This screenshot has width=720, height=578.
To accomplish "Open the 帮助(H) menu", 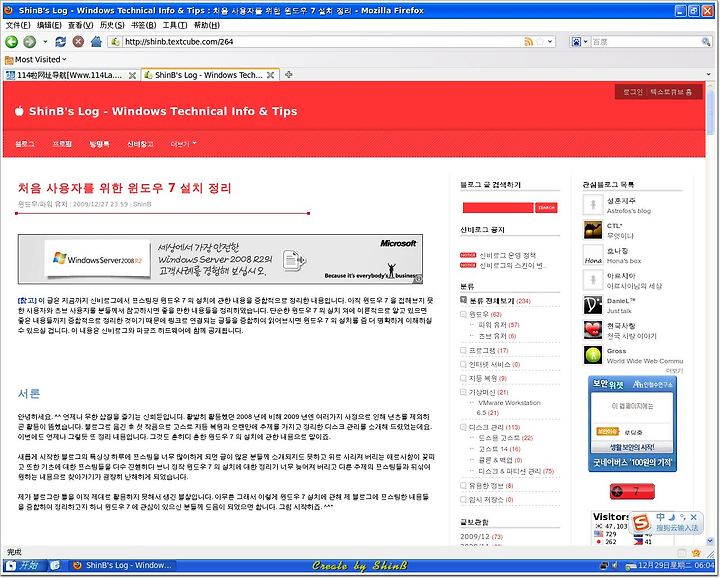I will pos(207,25).
